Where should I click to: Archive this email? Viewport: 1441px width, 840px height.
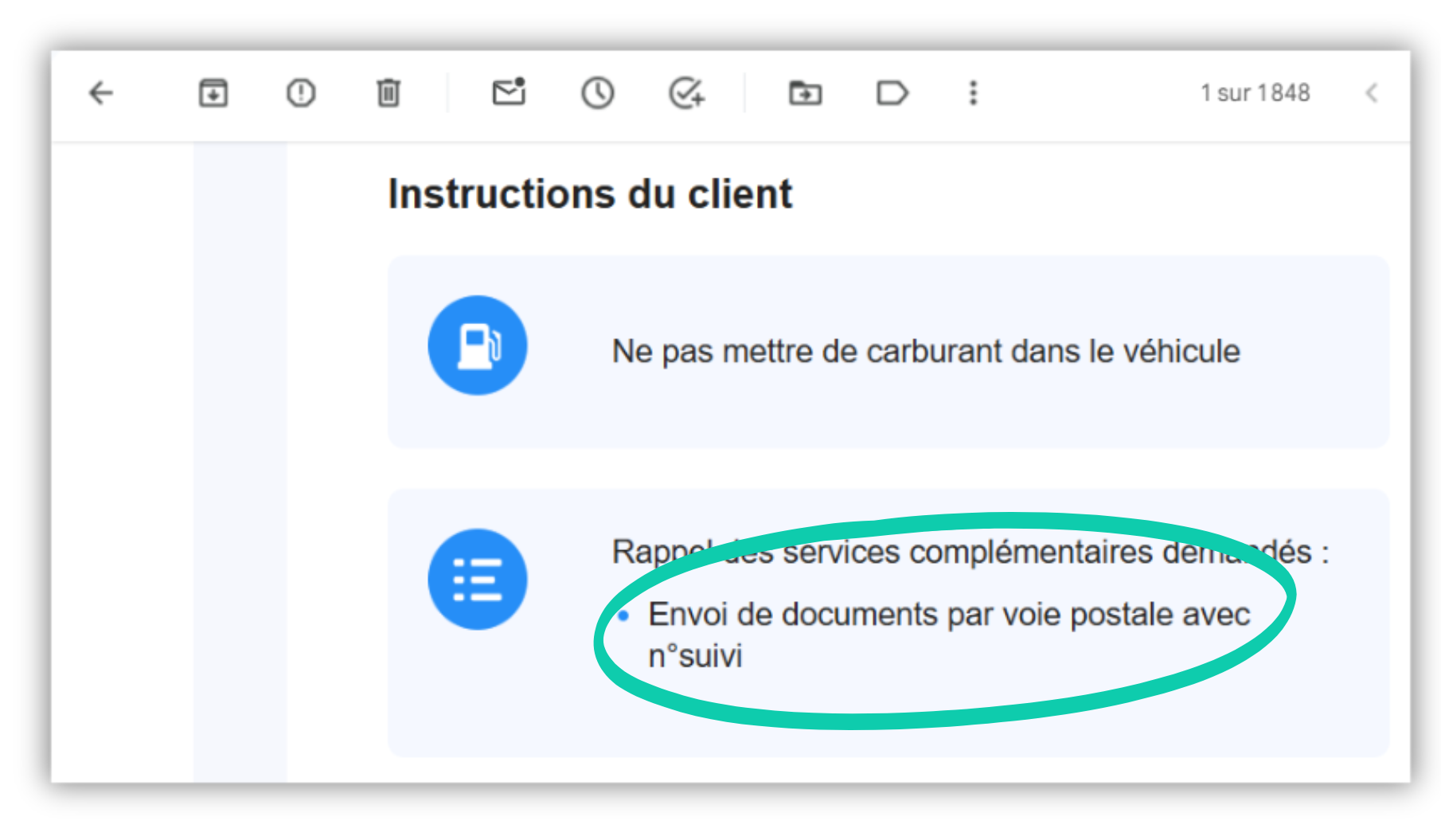pos(213,93)
